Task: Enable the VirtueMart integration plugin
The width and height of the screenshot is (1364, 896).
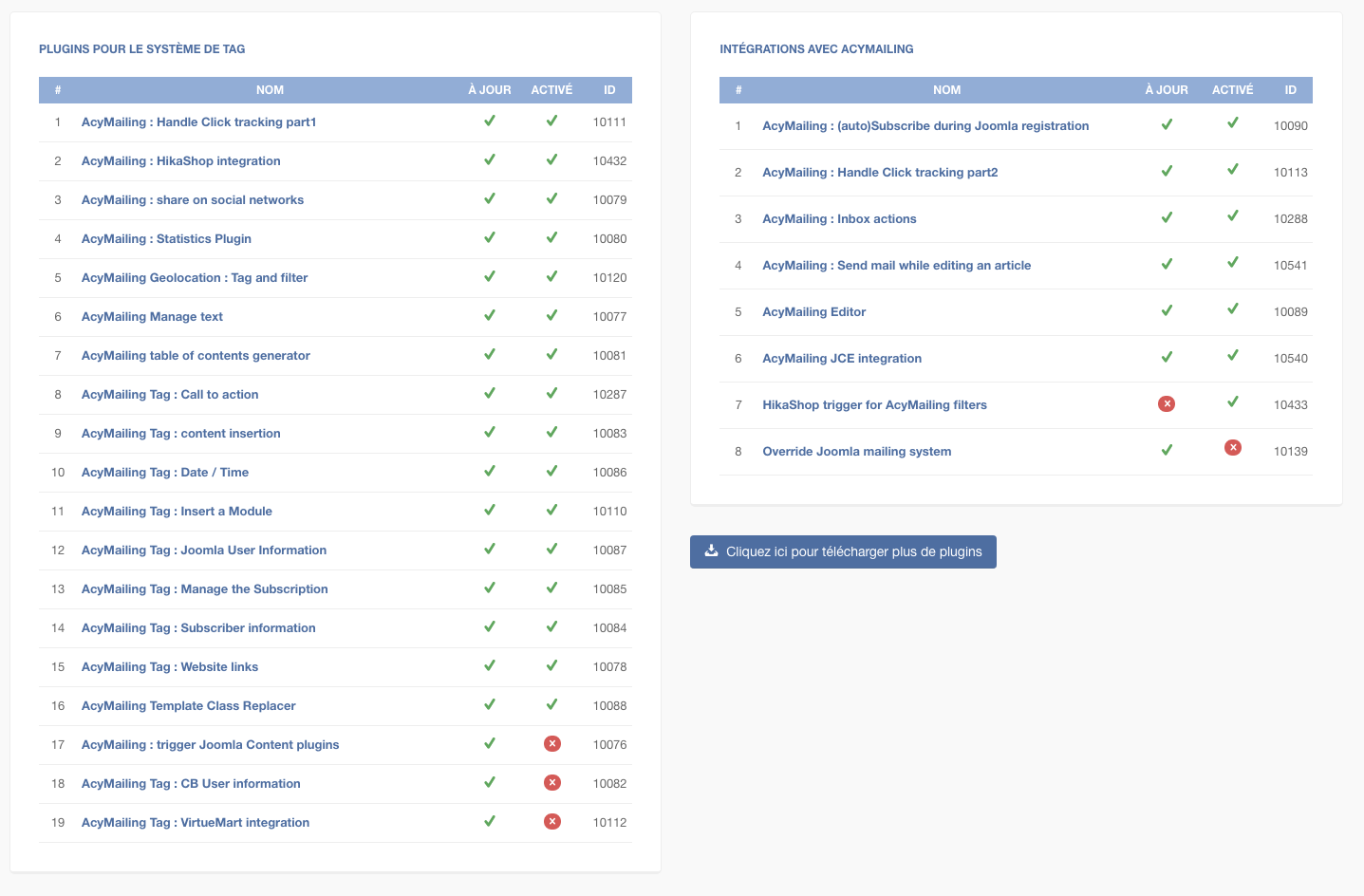Action: [551, 822]
